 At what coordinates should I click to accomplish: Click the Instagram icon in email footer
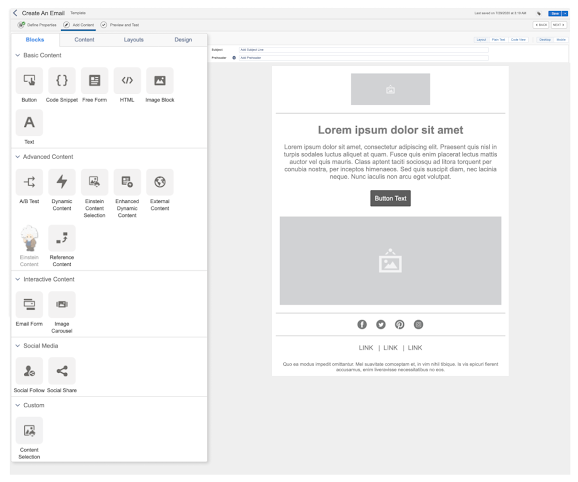418,324
